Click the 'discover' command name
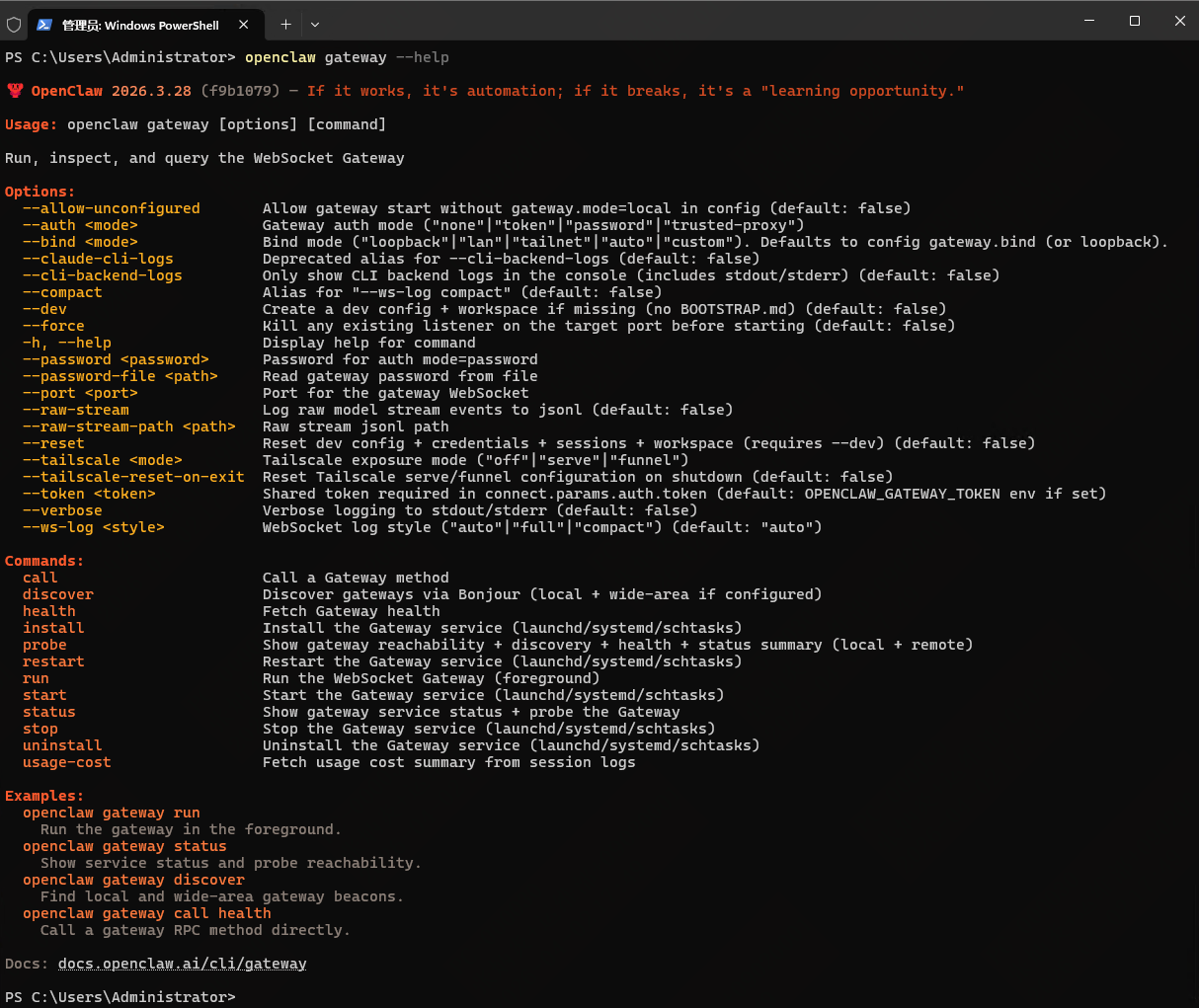Viewport: 1199px width, 1008px height. (x=58, y=594)
